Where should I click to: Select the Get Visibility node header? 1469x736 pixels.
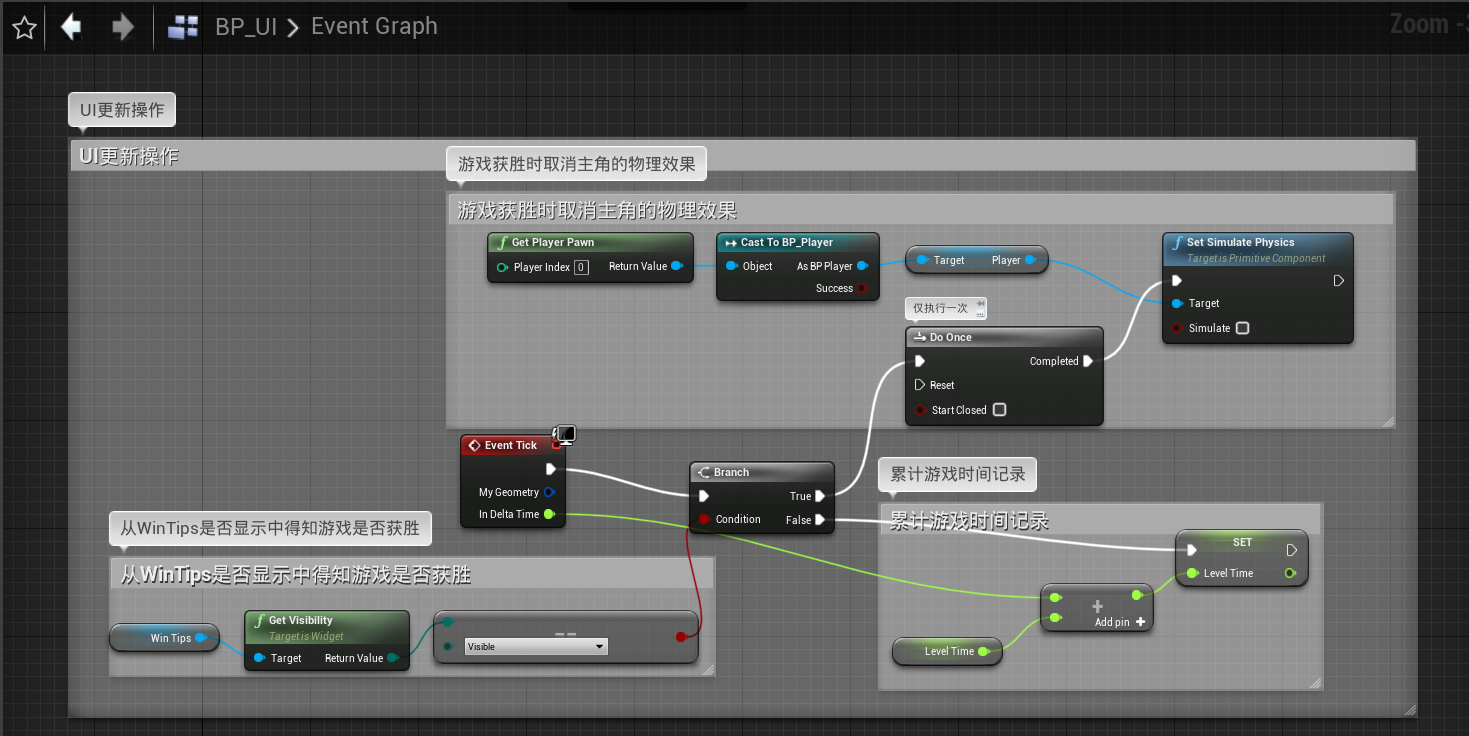coord(327,627)
